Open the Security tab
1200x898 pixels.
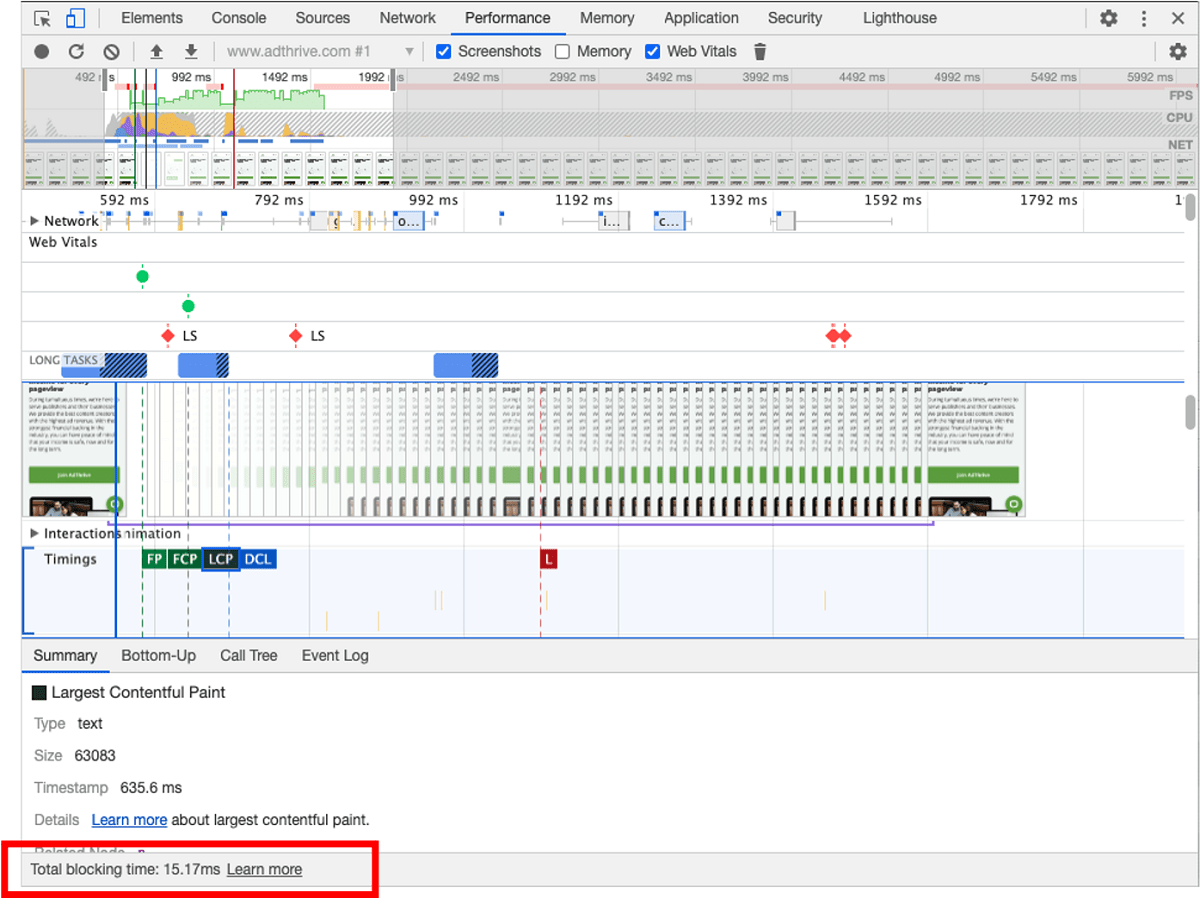pyautogui.click(x=795, y=18)
